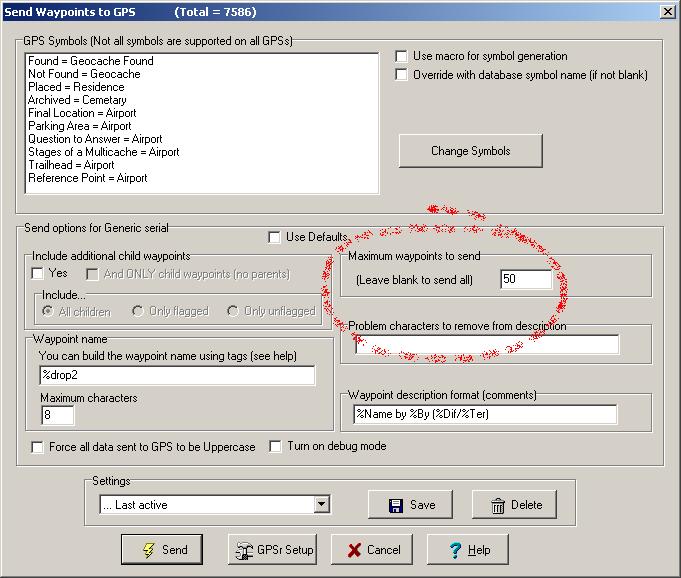Click the waypoint name tag field

coord(175,375)
